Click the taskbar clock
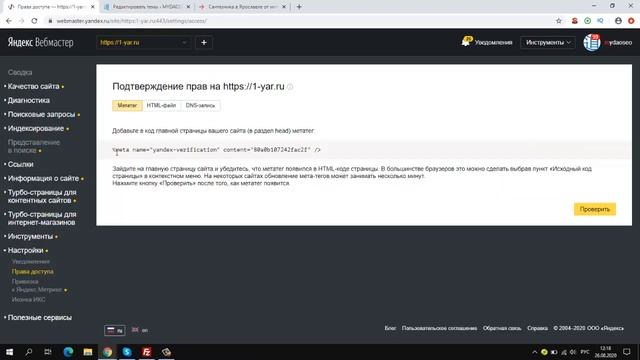640x360 pixels. [606, 352]
